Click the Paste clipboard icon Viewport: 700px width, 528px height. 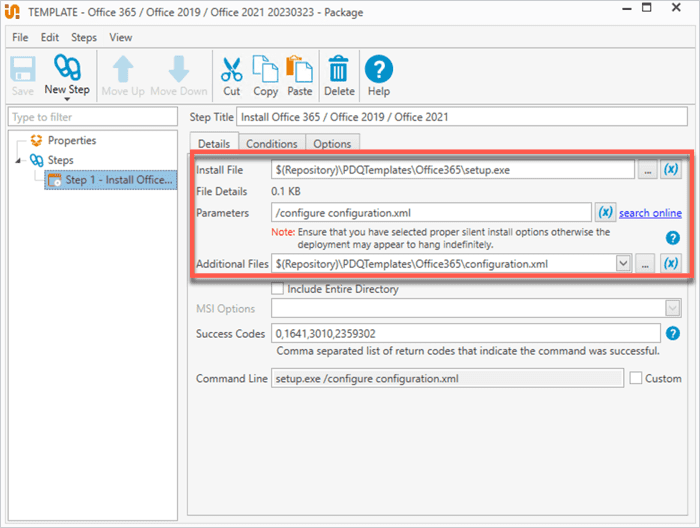click(299, 69)
